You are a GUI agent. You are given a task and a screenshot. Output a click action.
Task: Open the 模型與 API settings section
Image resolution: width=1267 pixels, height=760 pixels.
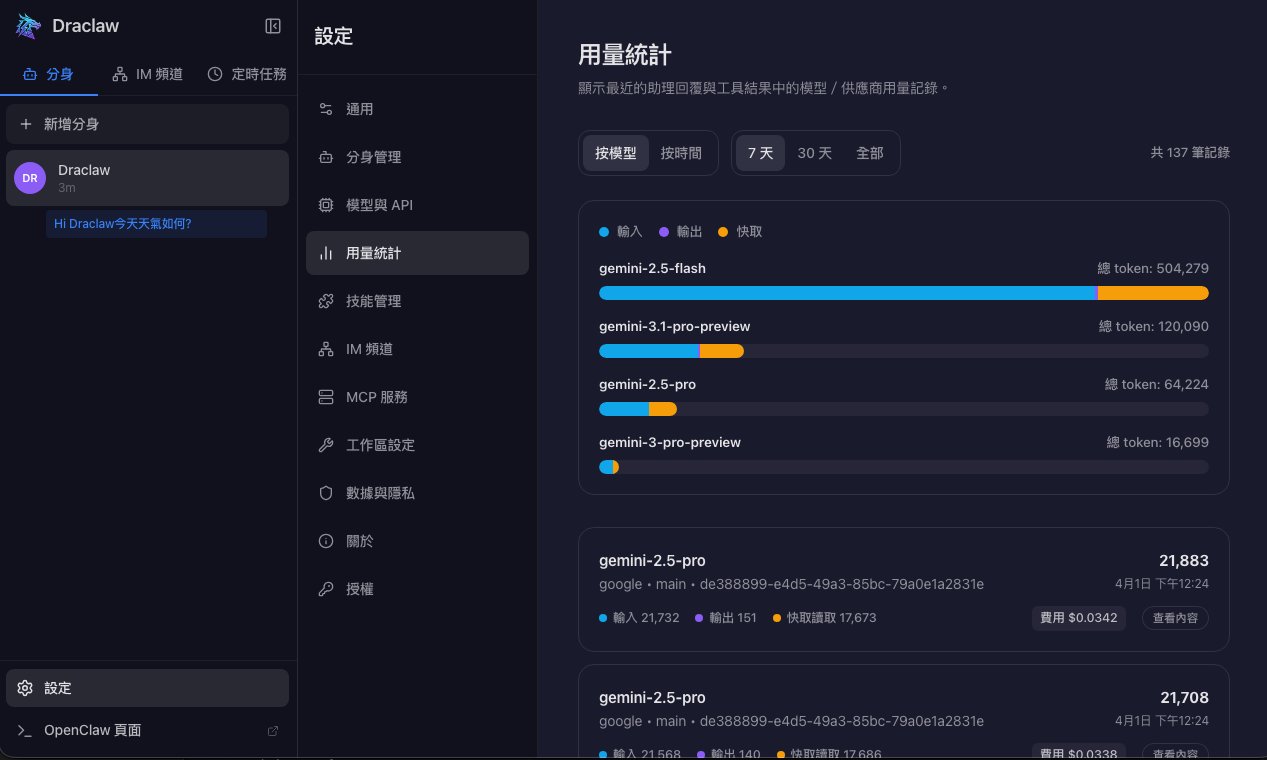click(379, 205)
